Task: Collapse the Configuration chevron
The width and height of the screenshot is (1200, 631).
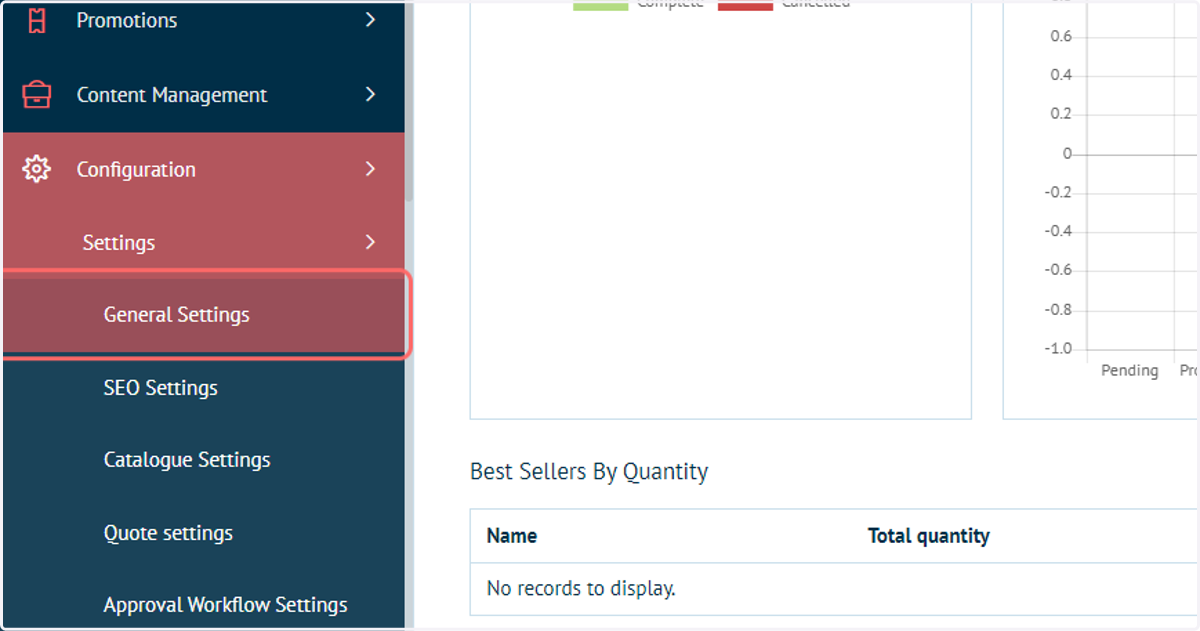Action: coord(370,169)
